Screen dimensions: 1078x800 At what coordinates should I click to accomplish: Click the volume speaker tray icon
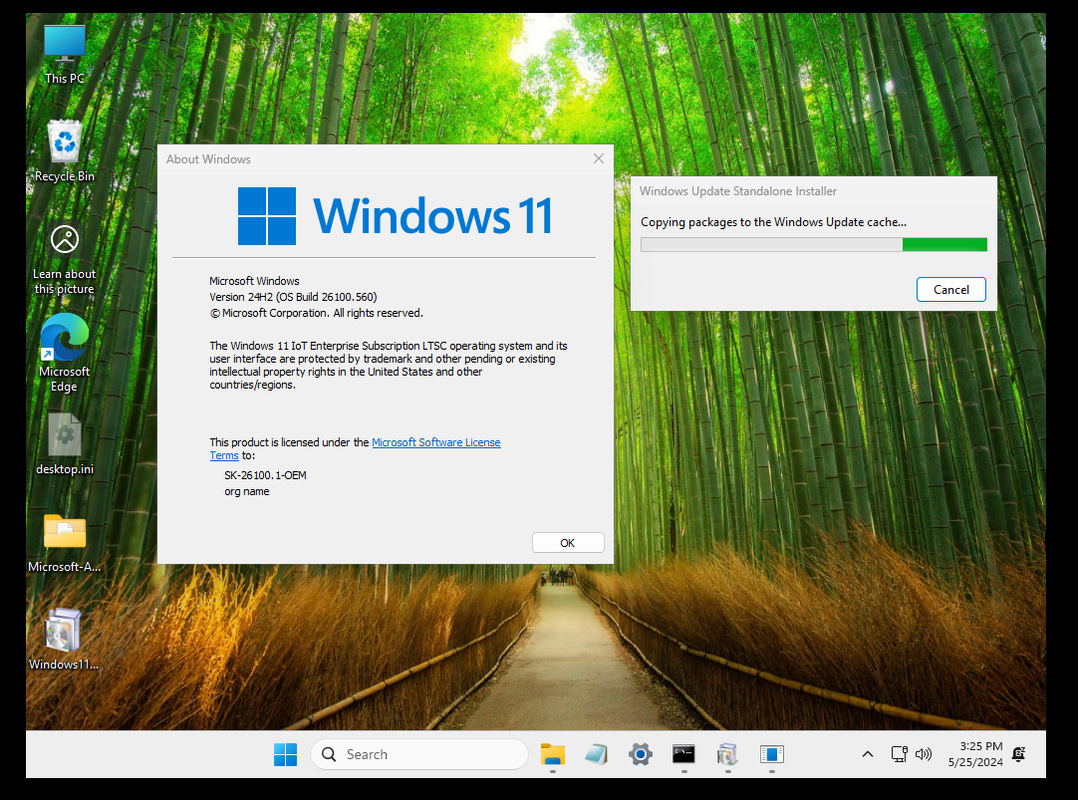923,754
